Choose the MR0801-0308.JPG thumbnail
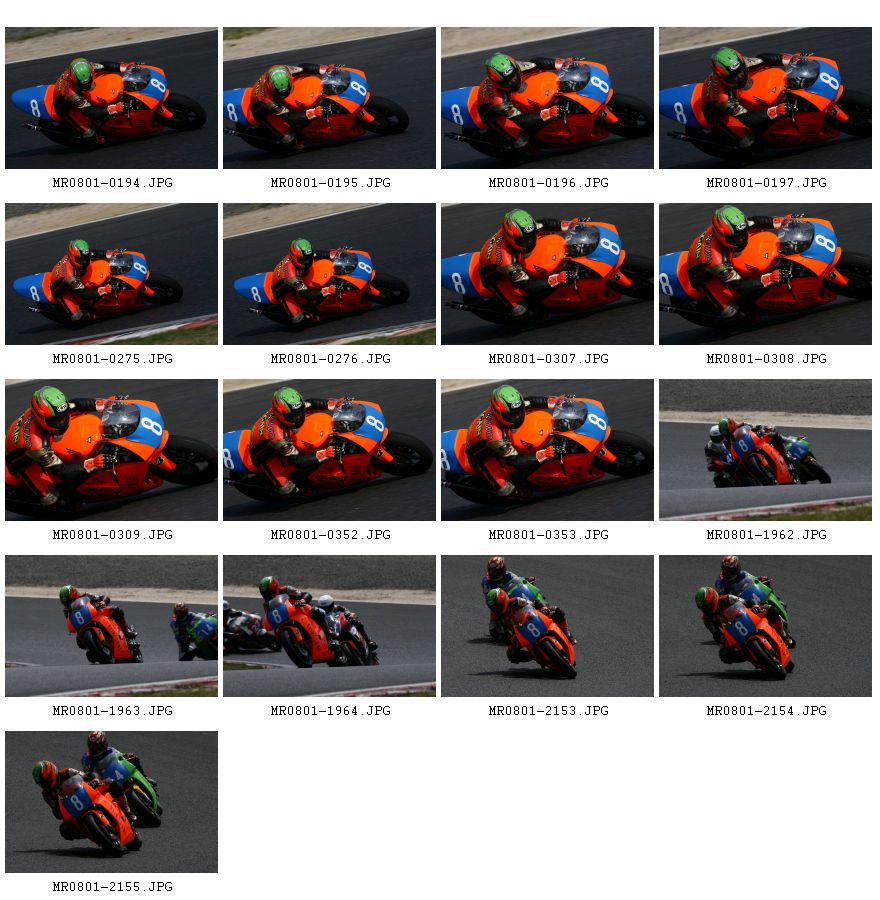Viewport: 880px width, 900px height. point(765,274)
